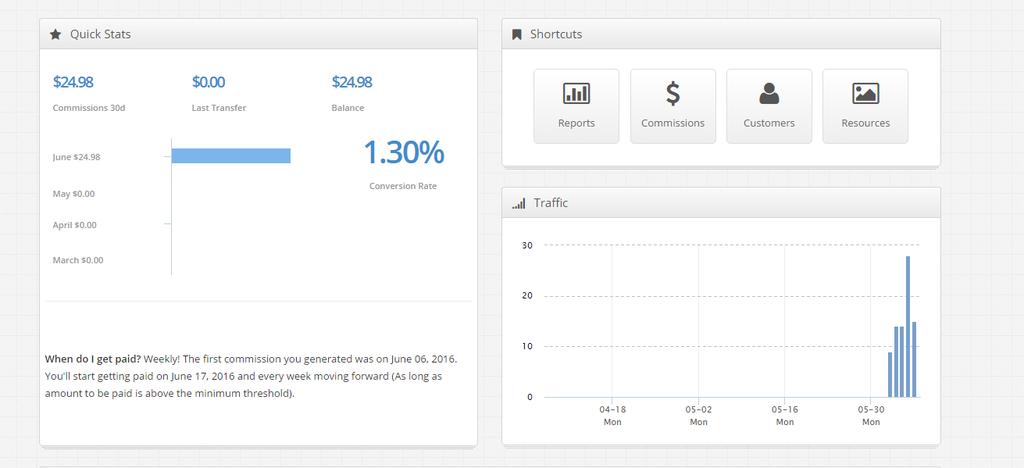Image resolution: width=1024 pixels, height=468 pixels.
Task: Click the March $0.00 row label
Action: [78, 260]
